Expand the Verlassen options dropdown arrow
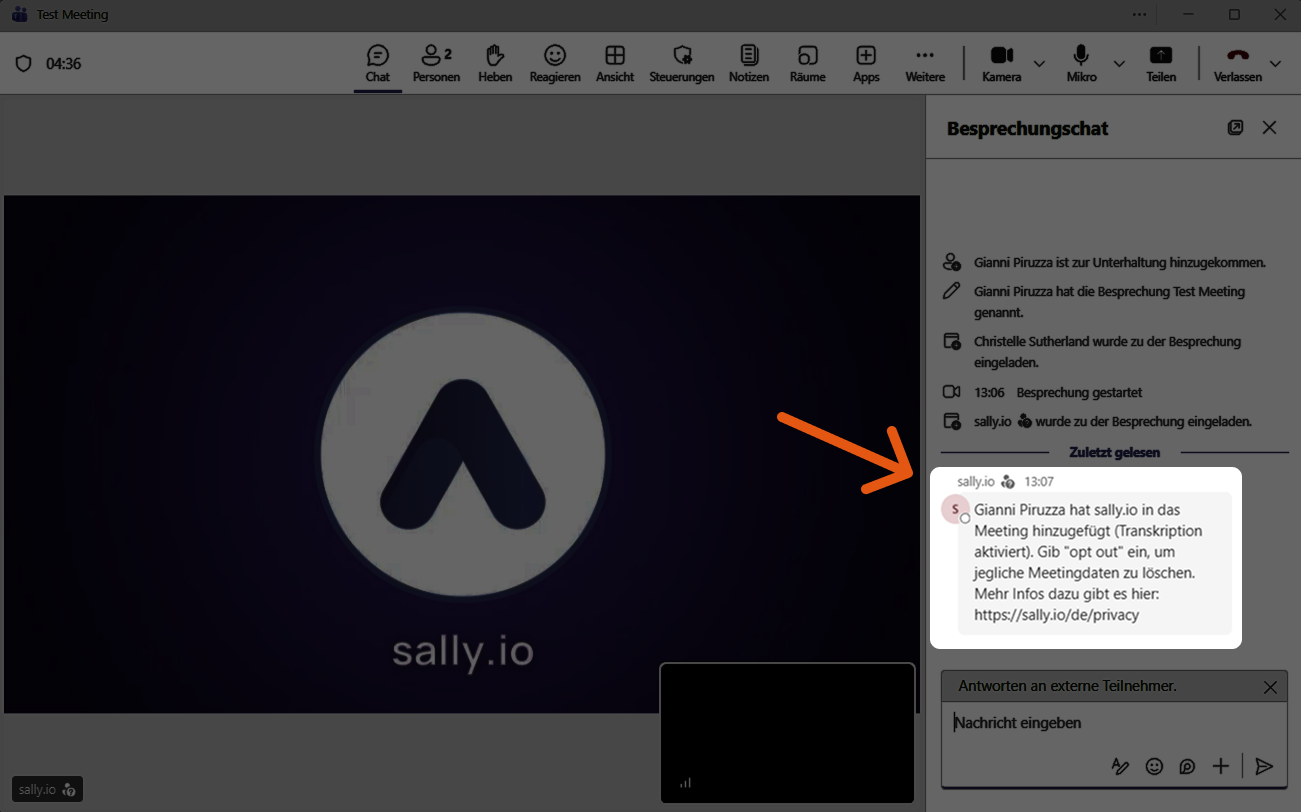The width and height of the screenshot is (1301, 812). (x=1275, y=64)
